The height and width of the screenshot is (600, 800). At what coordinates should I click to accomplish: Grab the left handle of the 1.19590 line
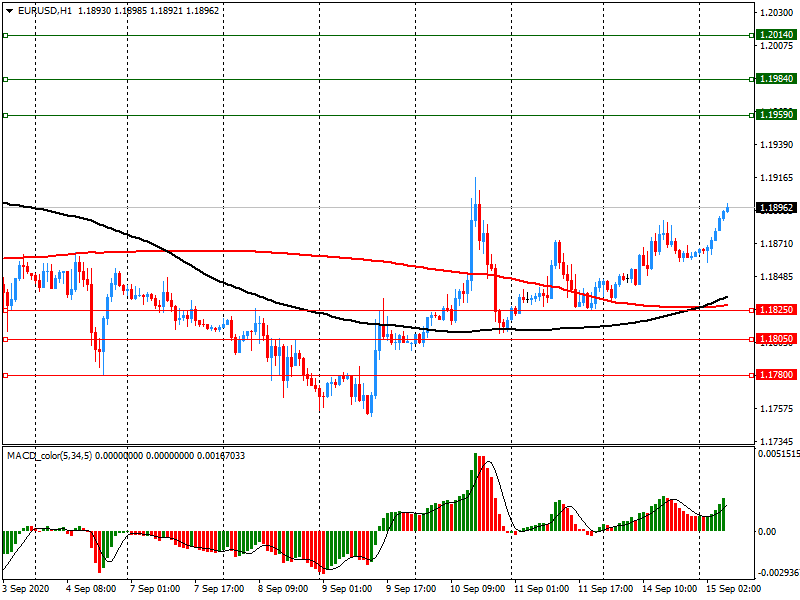click(x=6, y=116)
